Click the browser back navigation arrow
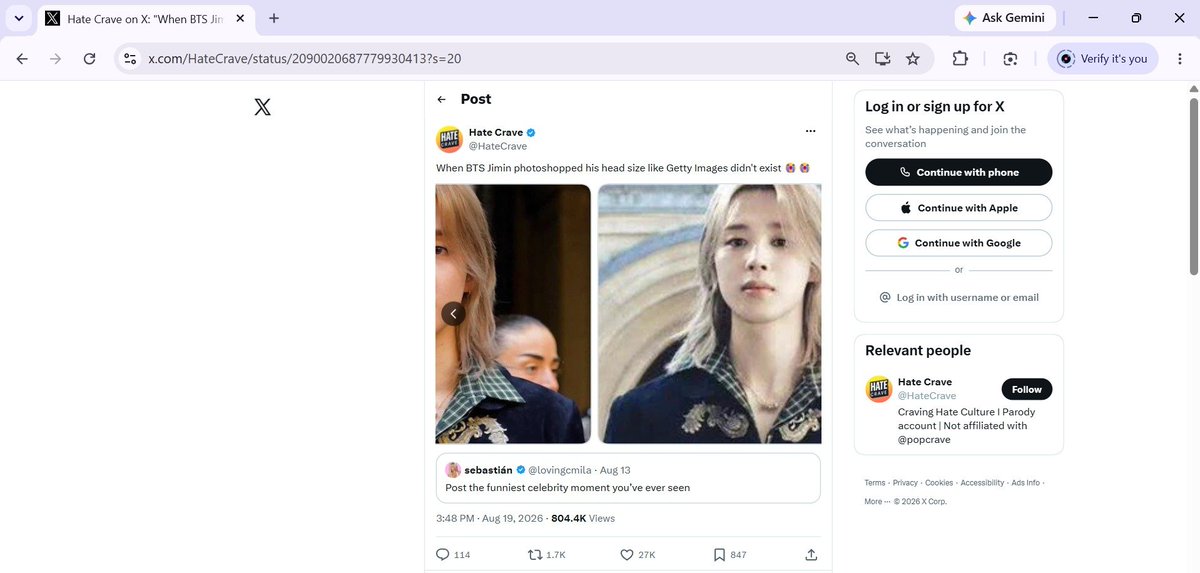The width and height of the screenshot is (1200, 573). tap(22, 59)
